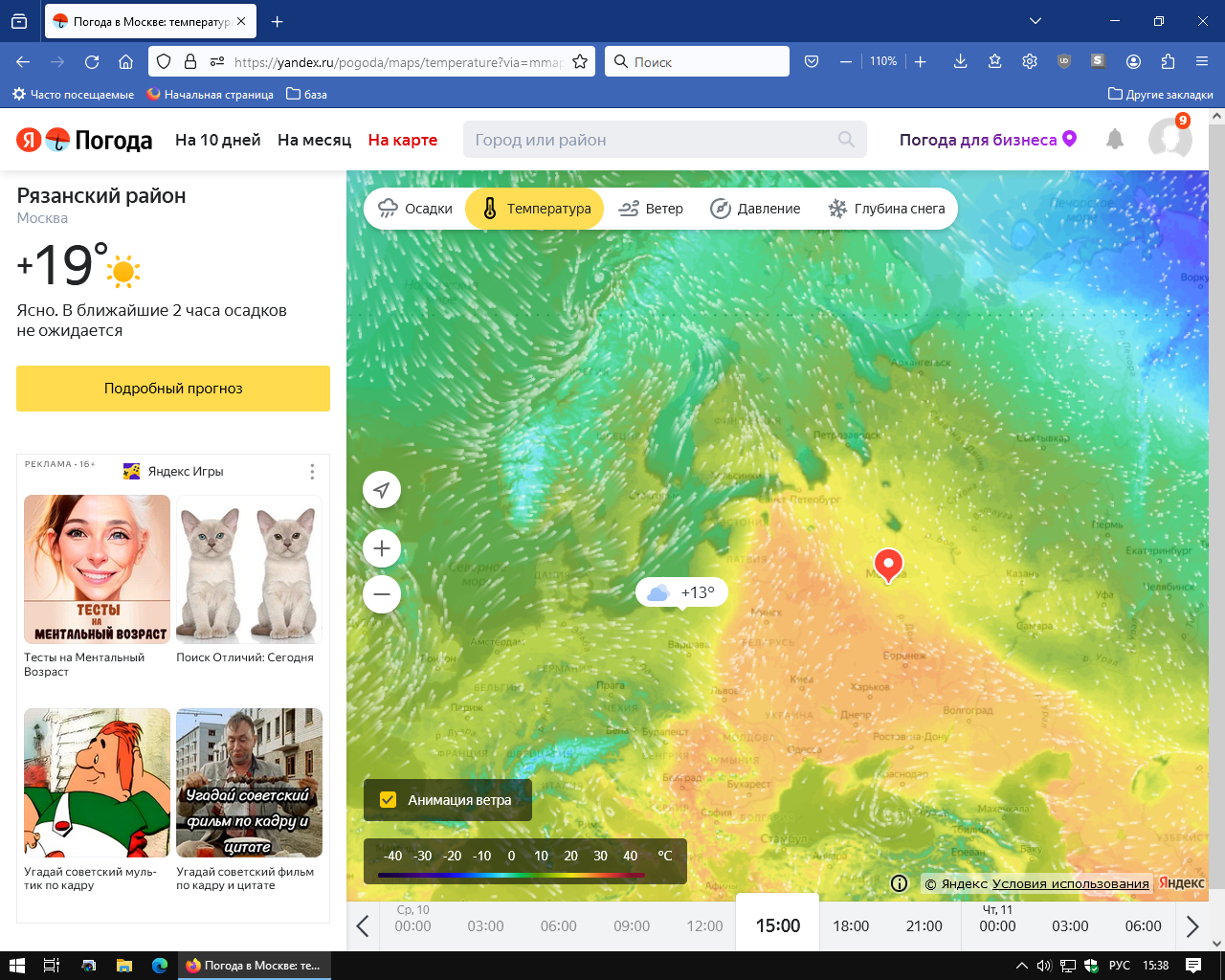The height and width of the screenshot is (980, 1225).
Task: Click the geolocation arrow on the map
Action: [381, 489]
